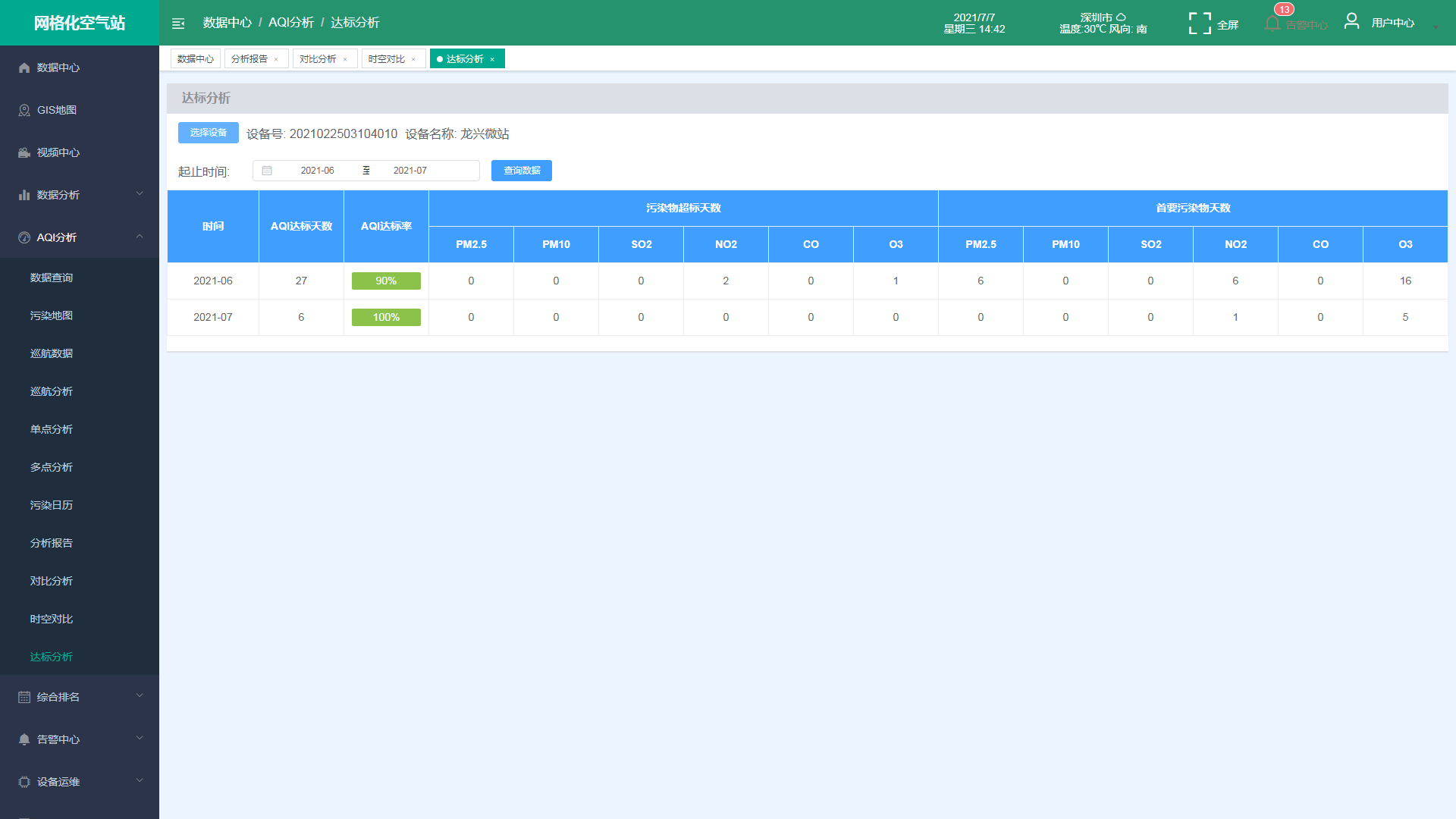1456x819 pixels.
Task: Click the AQI分析 breadcrumb link
Action: coord(291,23)
